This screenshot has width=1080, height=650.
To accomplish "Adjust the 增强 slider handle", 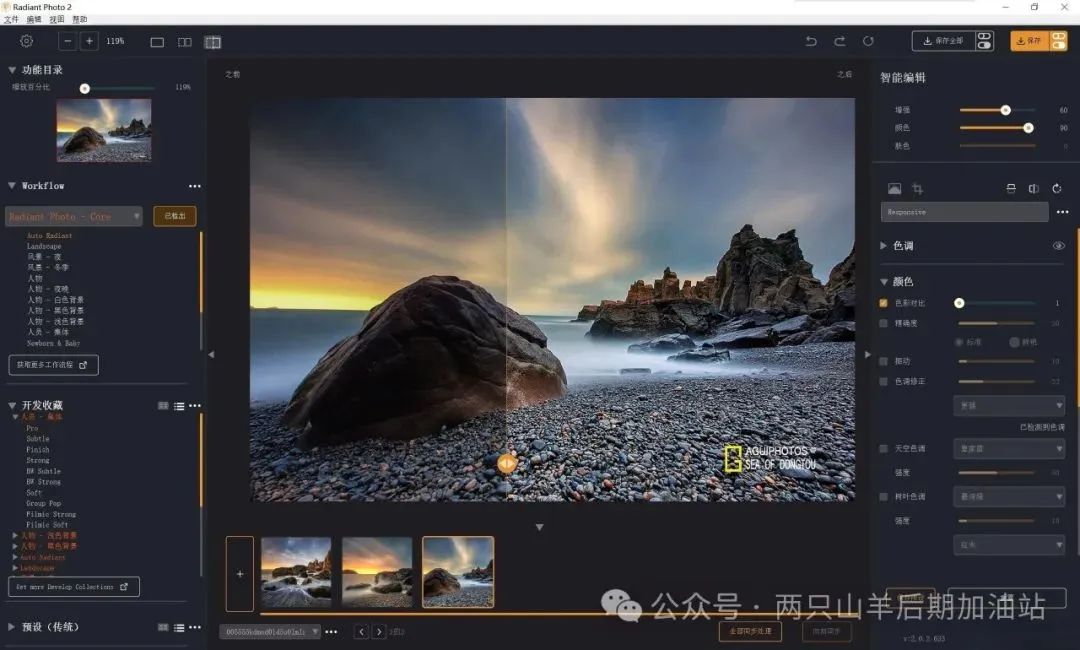I will tap(1006, 110).
